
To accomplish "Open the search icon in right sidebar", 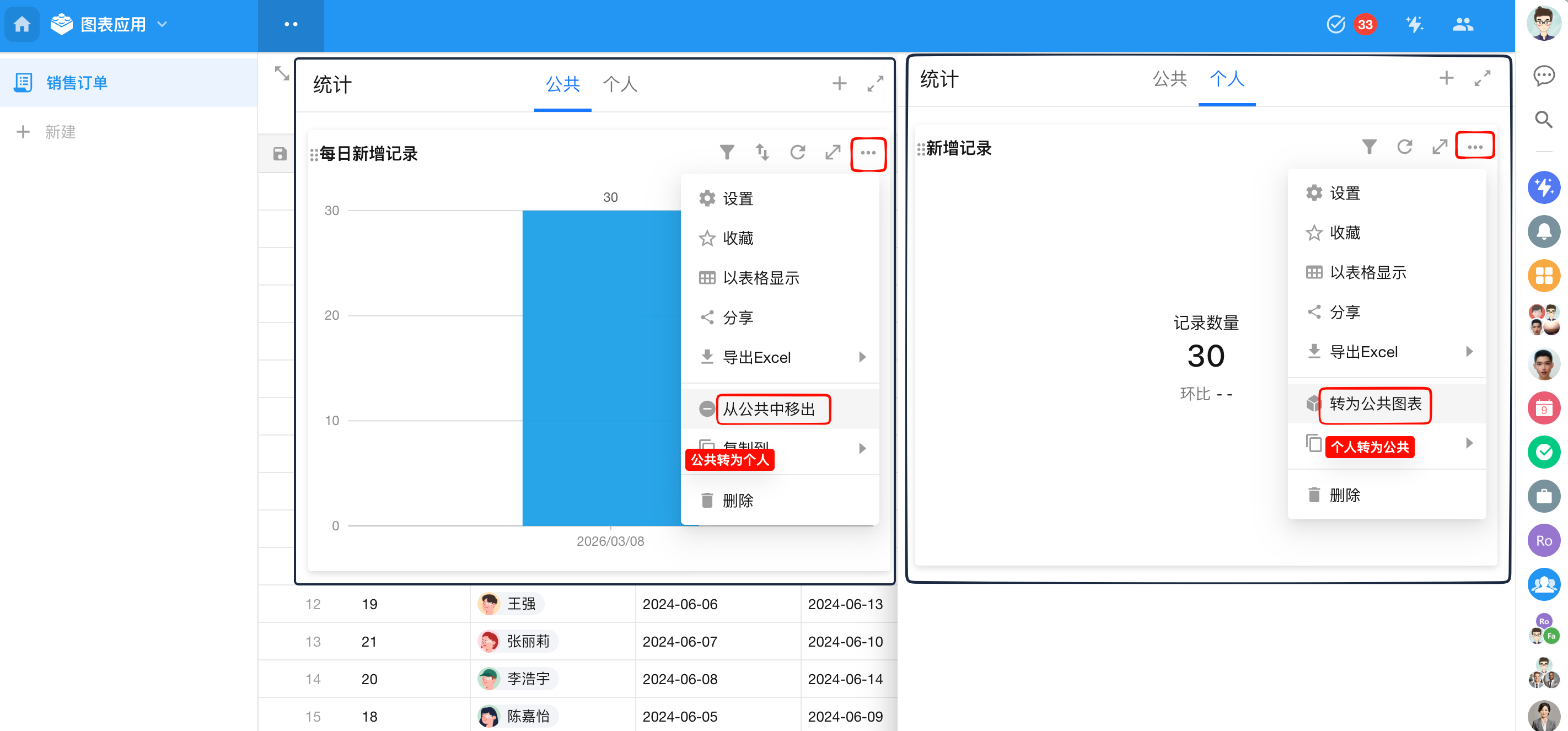I will click(x=1543, y=119).
